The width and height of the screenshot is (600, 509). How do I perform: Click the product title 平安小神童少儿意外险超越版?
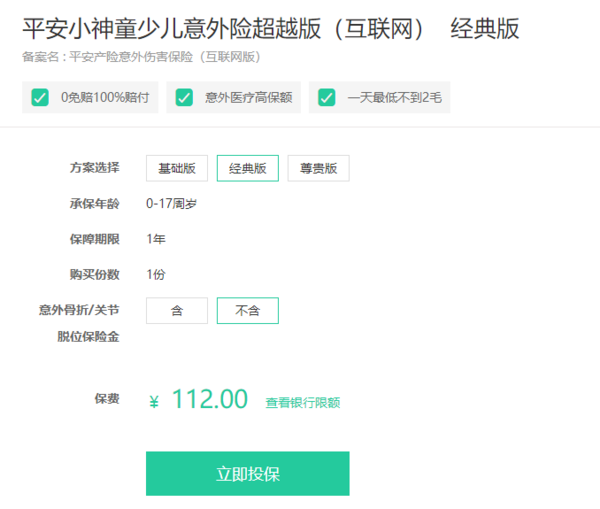pyautogui.click(x=172, y=29)
